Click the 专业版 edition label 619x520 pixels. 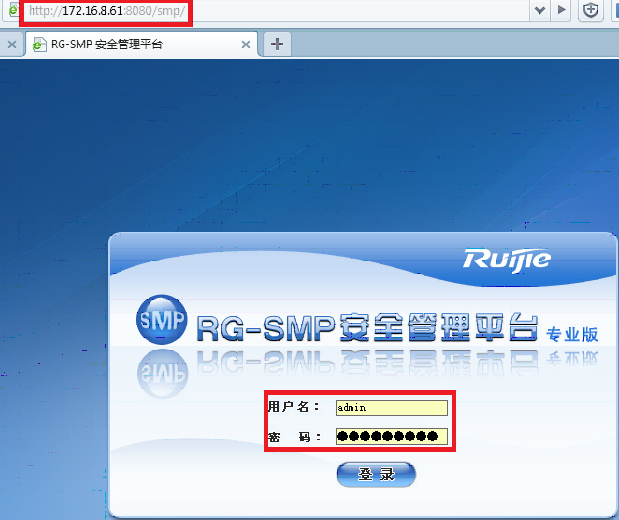tap(572, 334)
